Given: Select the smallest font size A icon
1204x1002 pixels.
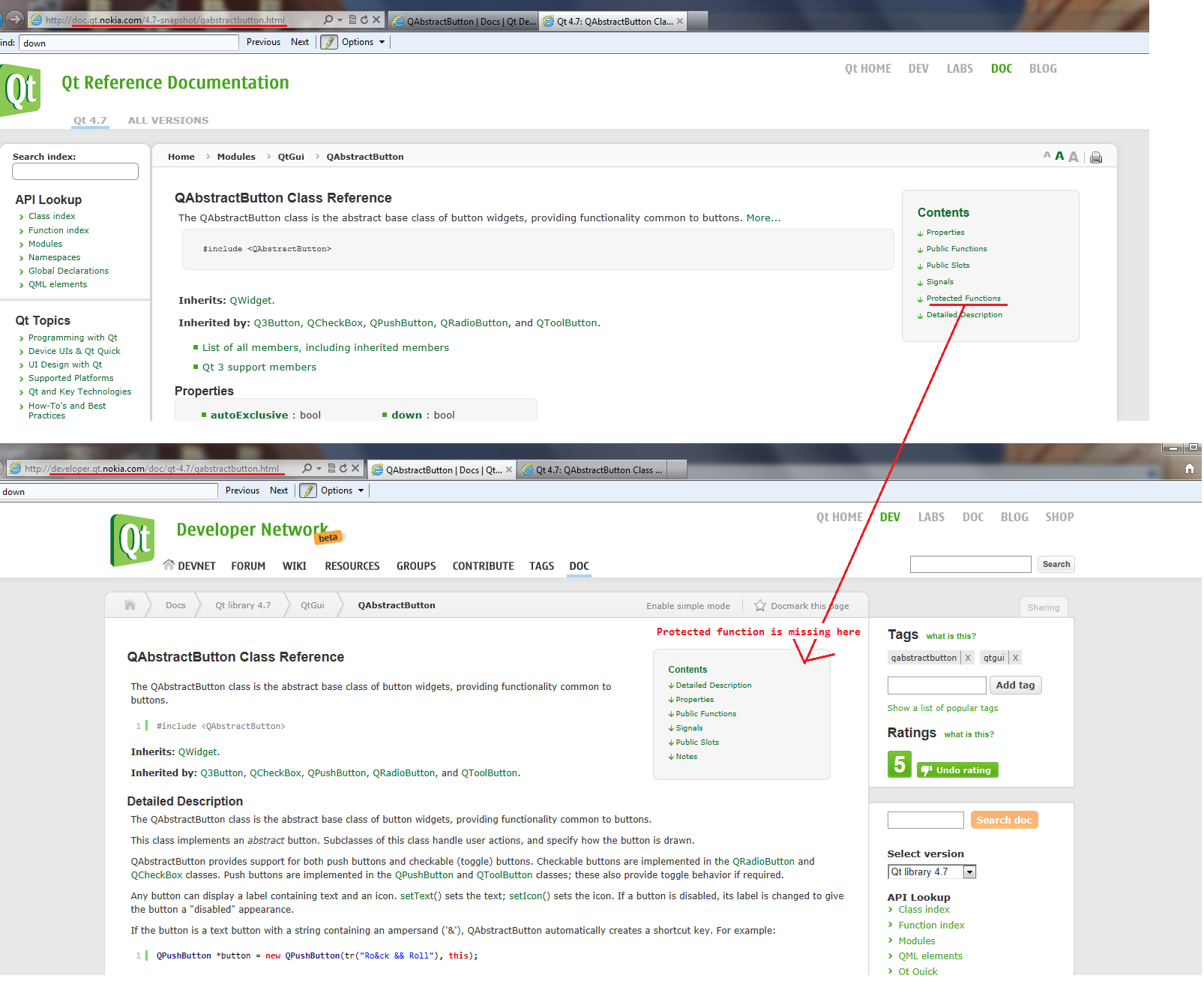Looking at the screenshot, I should click(1047, 155).
